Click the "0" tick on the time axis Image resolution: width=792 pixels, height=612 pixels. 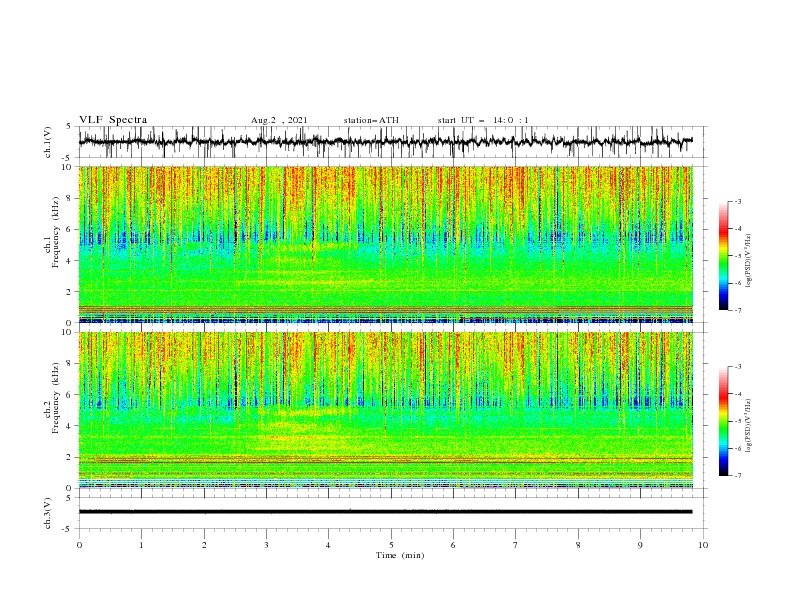tap(79, 545)
